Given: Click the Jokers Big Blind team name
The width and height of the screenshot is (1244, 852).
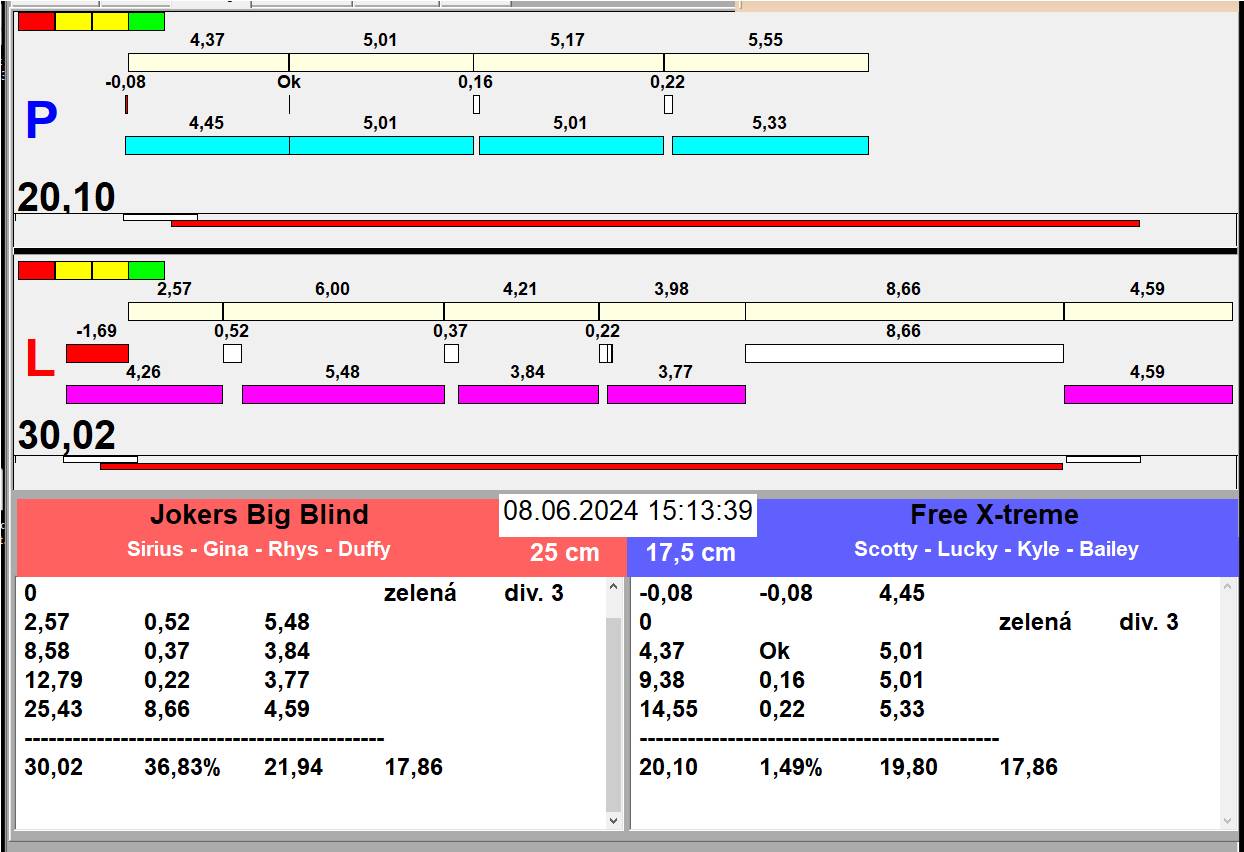Looking at the screenshot, I should click(x=259, y=515).
